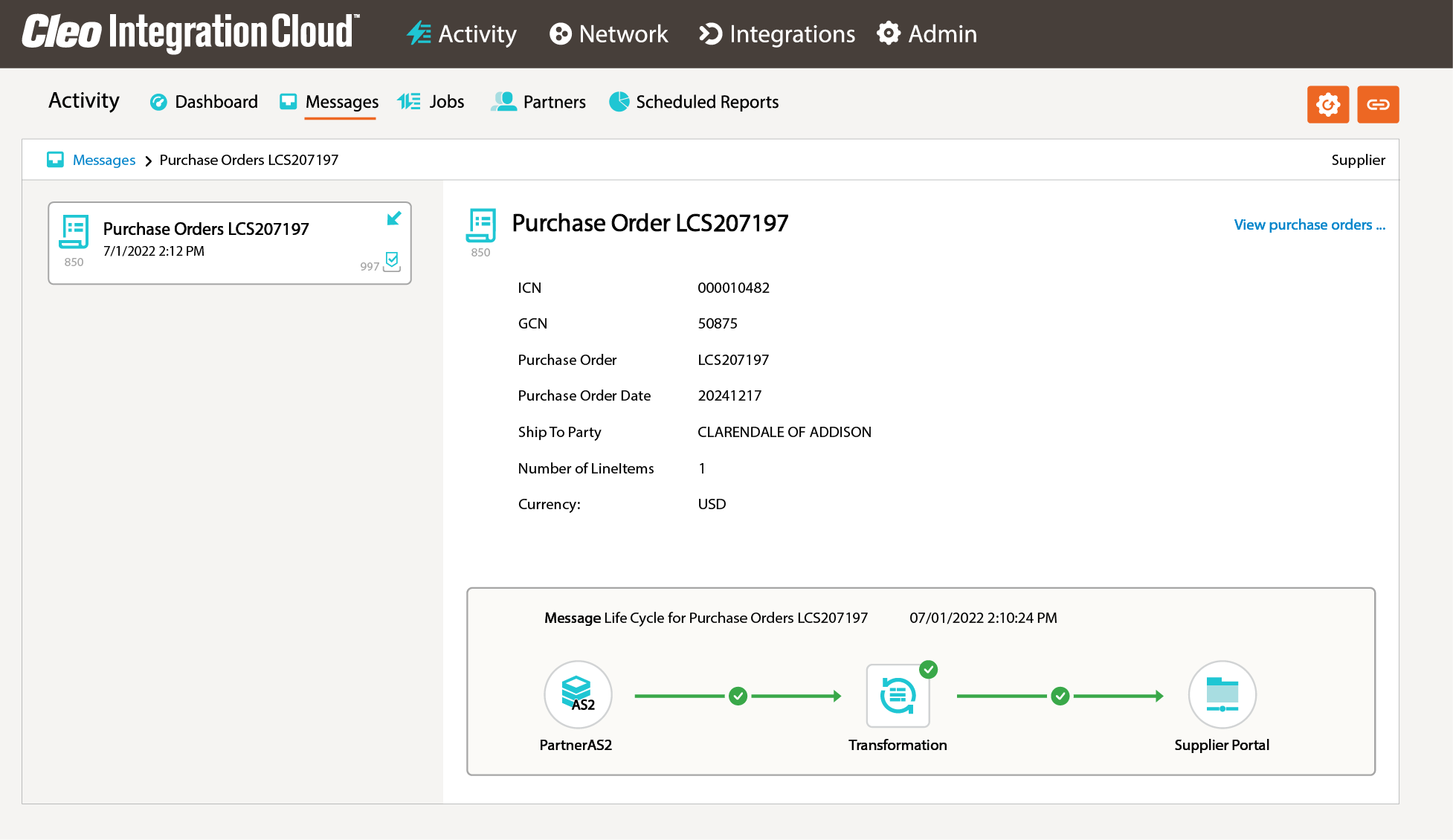This screenshot has height=840, width=1453.
Task: Click the orange refresh settings icon
Action: 1328,104
